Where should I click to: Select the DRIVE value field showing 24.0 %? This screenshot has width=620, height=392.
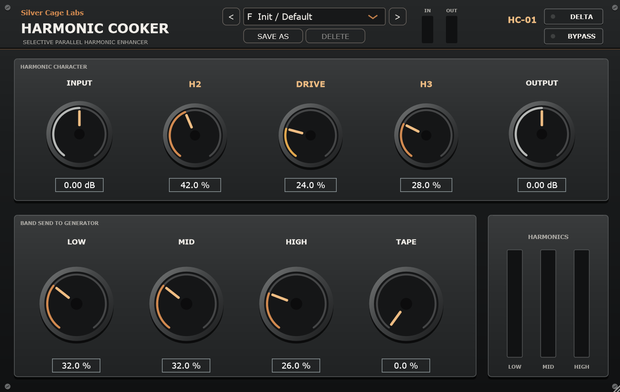310,185
